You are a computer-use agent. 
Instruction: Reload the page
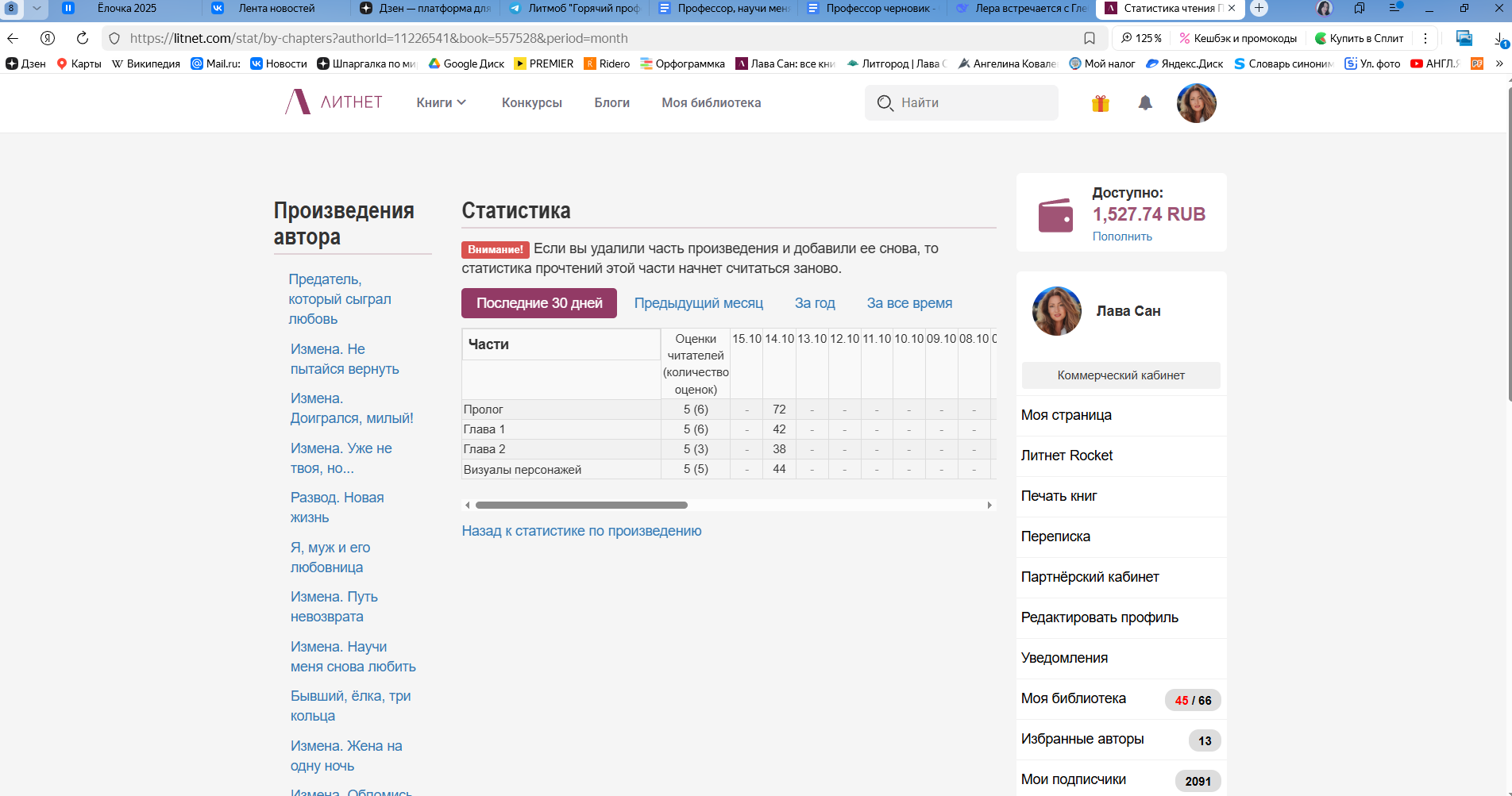tap(82, 38)
